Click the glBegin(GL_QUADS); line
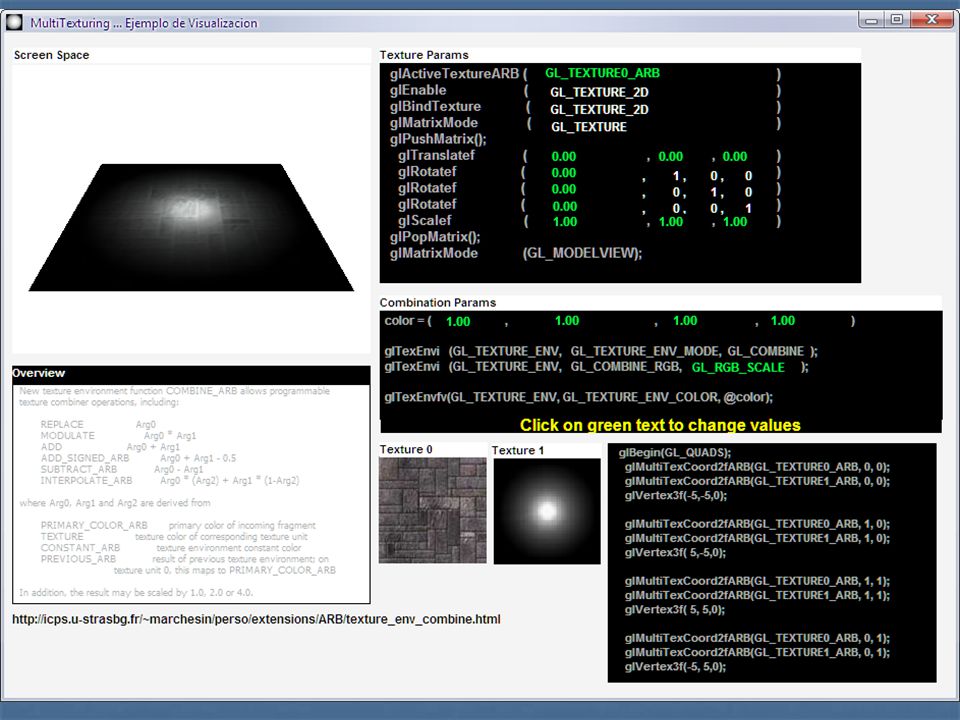The image size is (960, 720). click(675, 452)
